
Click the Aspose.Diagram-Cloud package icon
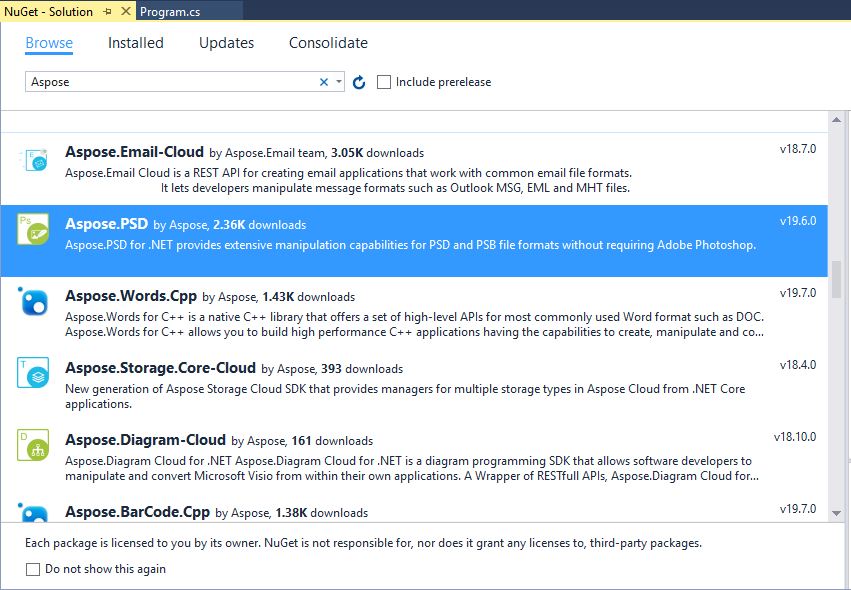click(33, 445)
